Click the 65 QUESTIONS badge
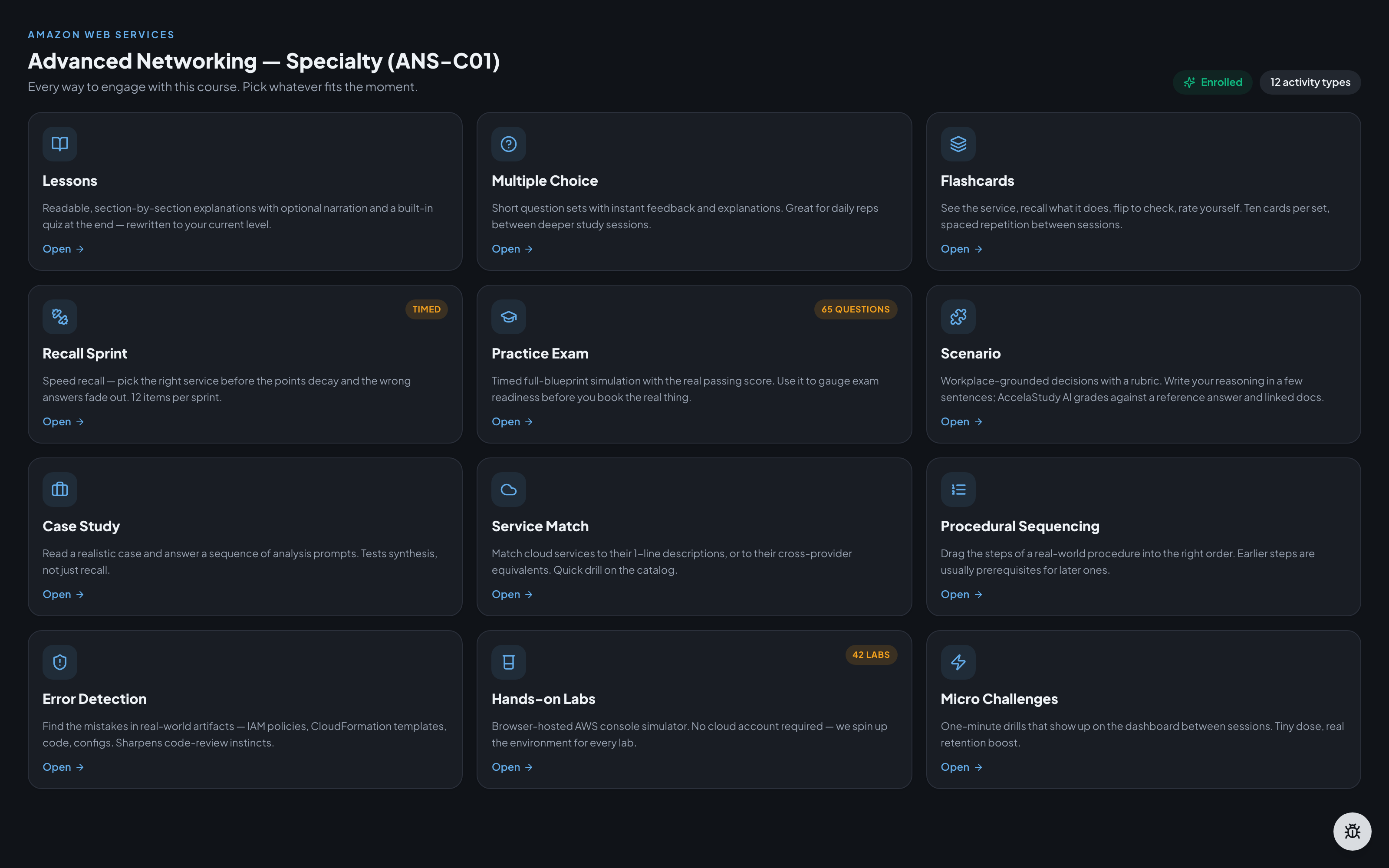 point(855,309)
